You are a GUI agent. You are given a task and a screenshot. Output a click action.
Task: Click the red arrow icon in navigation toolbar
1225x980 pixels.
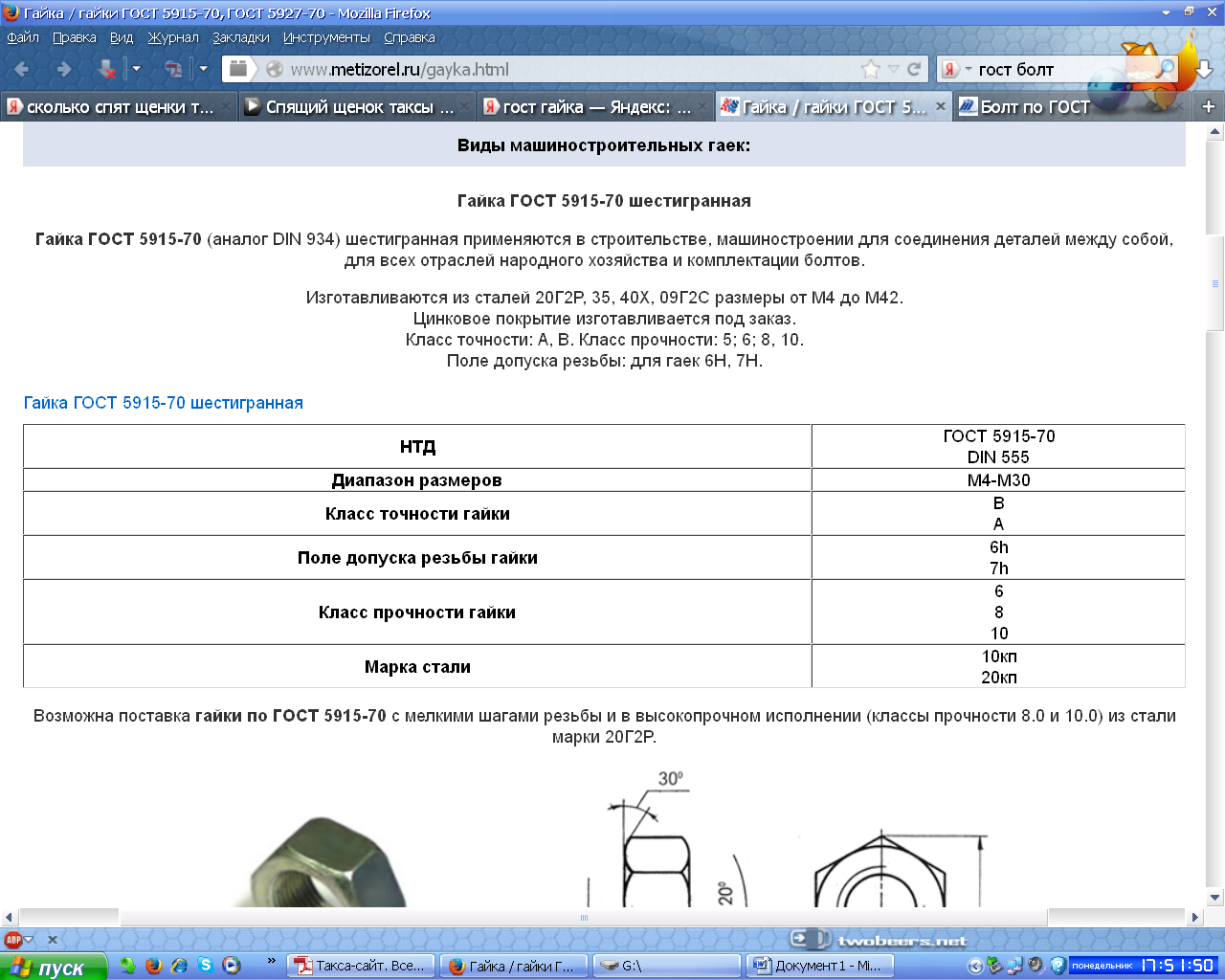click(173, 69)
